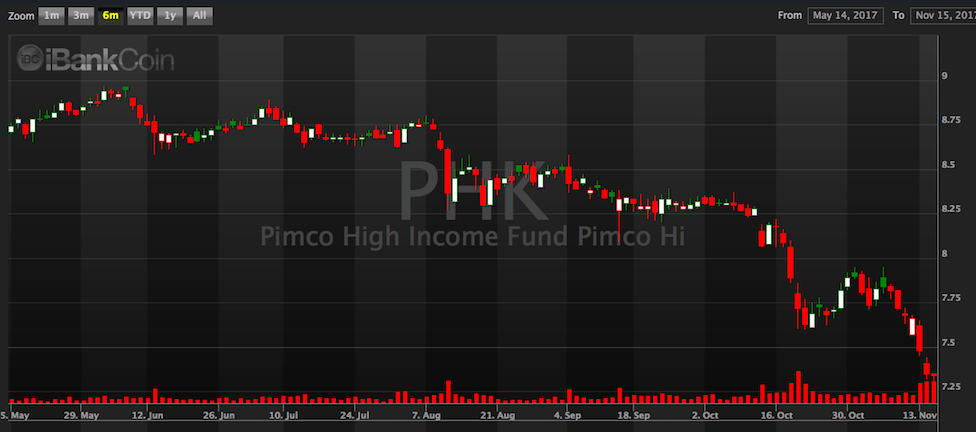
Task: Click the 12. Jun date label
Action: click(x=148, y=415)
